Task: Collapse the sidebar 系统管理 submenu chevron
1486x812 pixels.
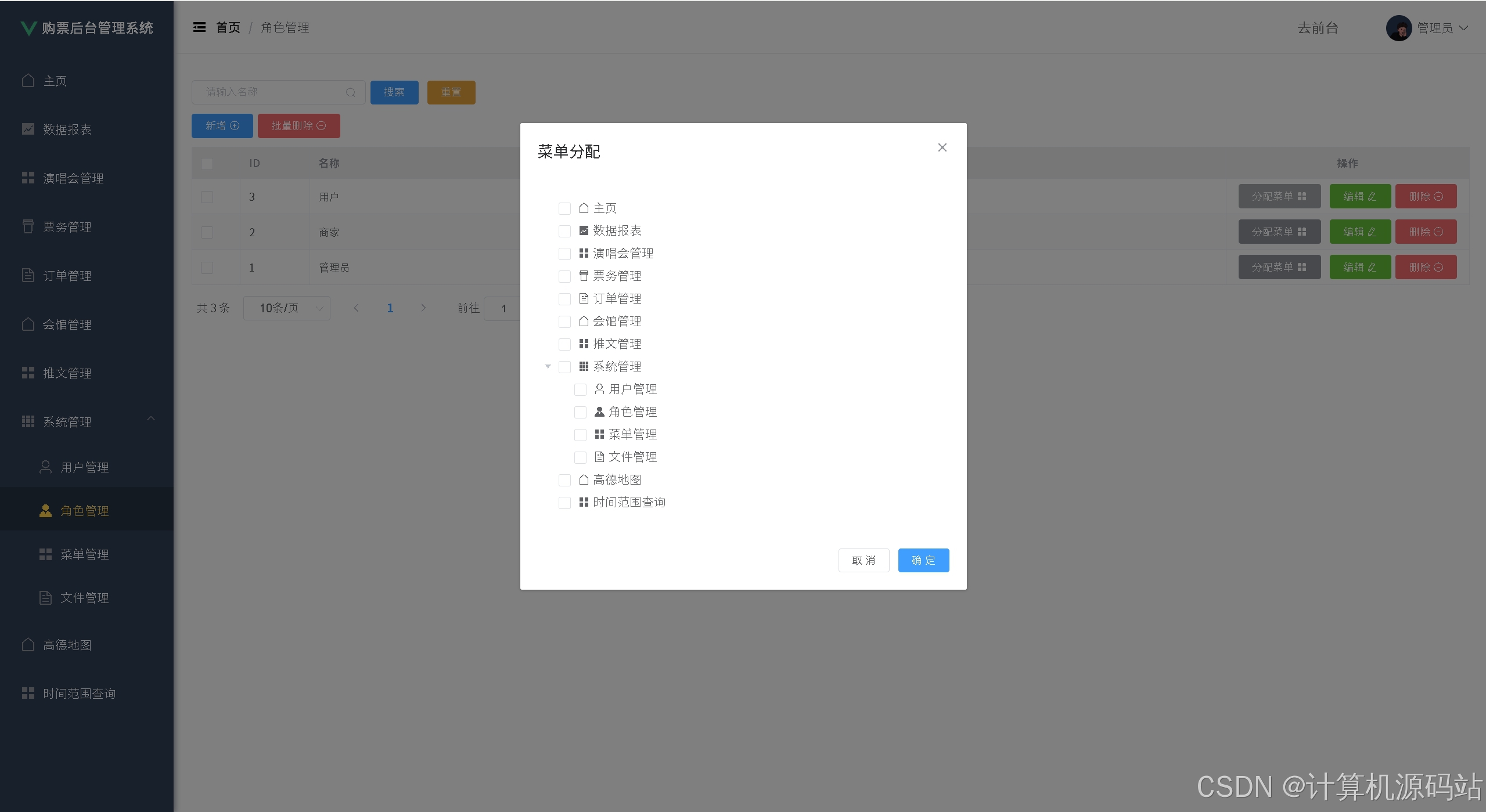Action: [151, 418]
